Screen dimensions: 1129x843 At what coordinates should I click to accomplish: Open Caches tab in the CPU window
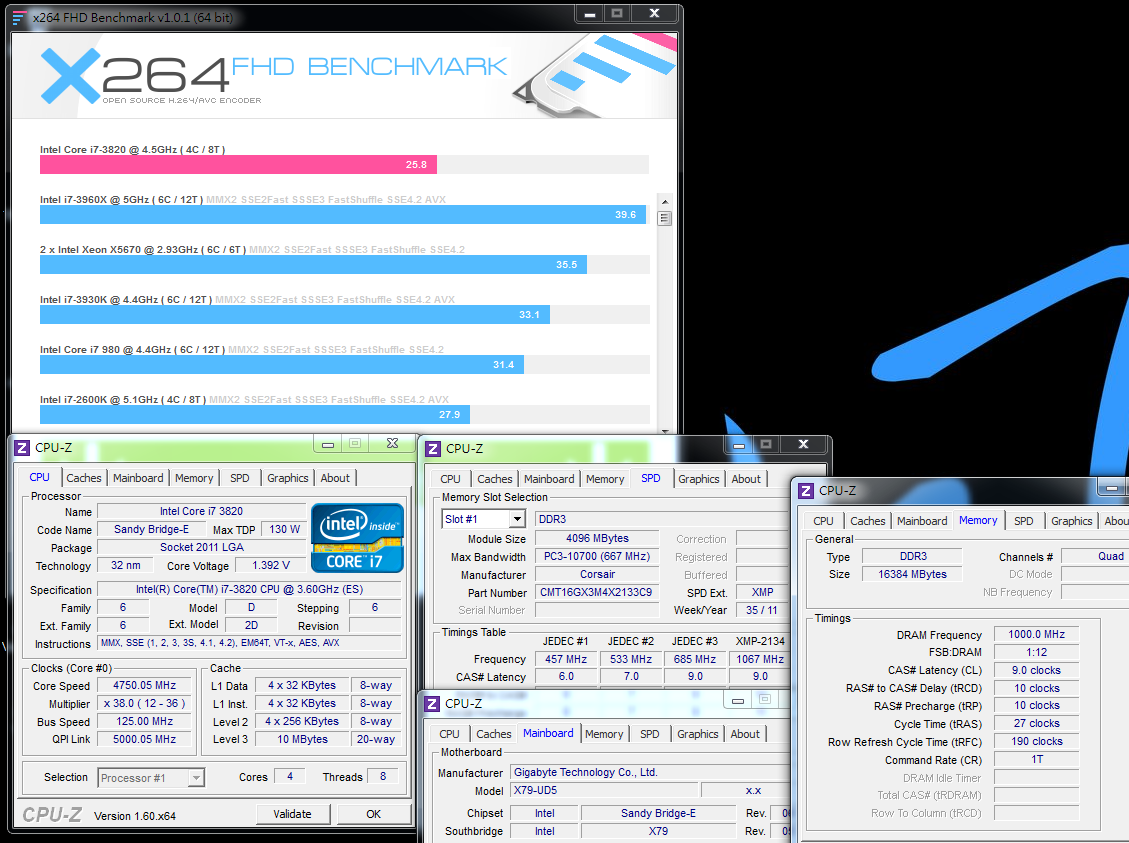tap(84, 478)
